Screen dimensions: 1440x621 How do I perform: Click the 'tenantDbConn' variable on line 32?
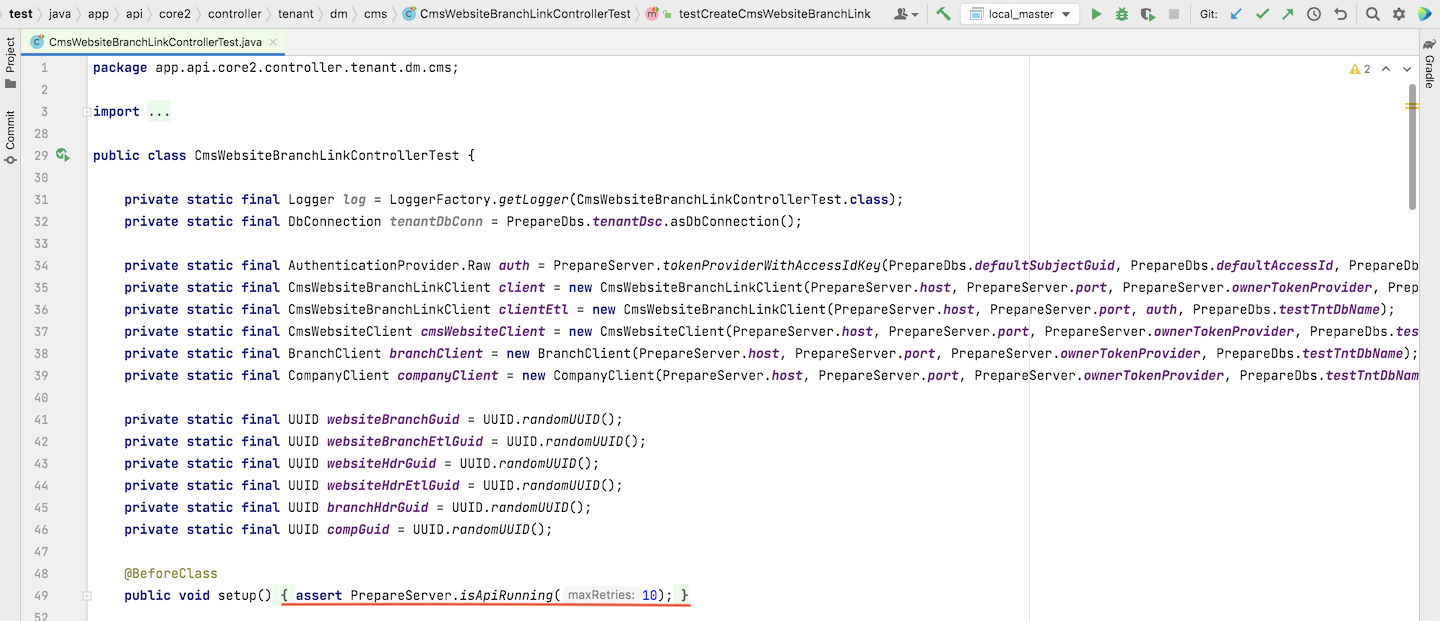[x=436, y=222]
